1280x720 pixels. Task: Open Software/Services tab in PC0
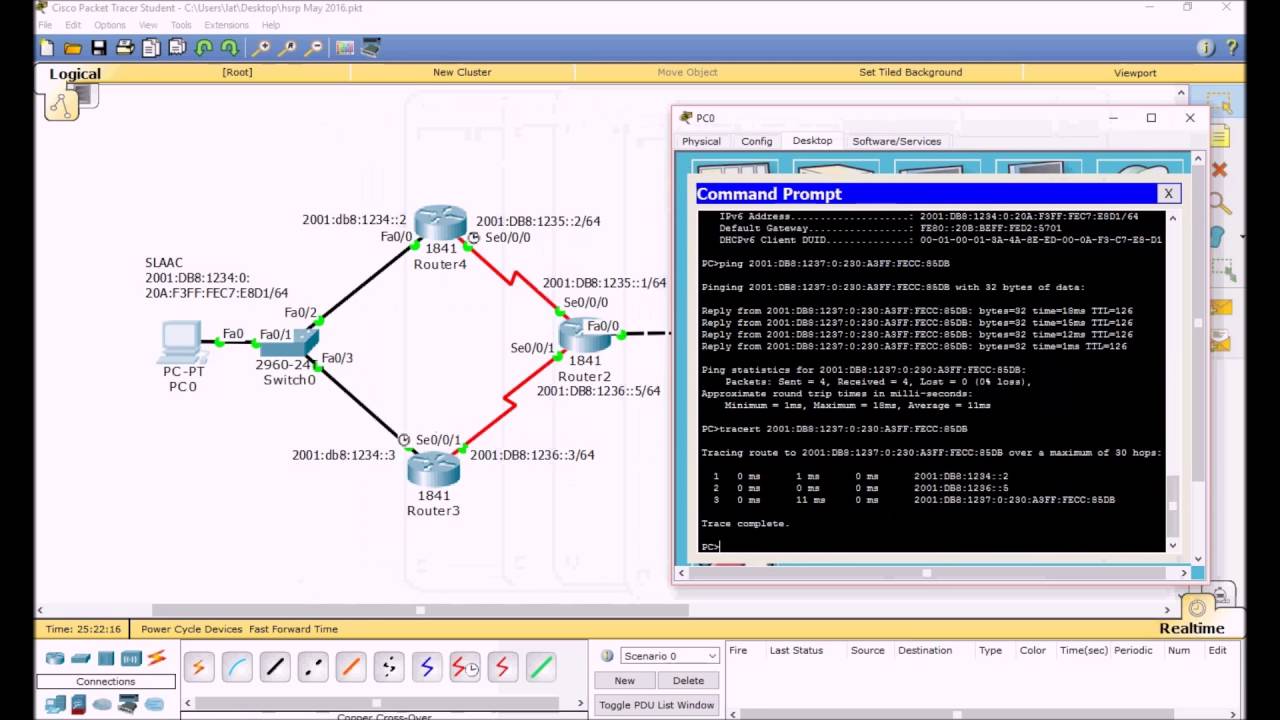(896, 141)
